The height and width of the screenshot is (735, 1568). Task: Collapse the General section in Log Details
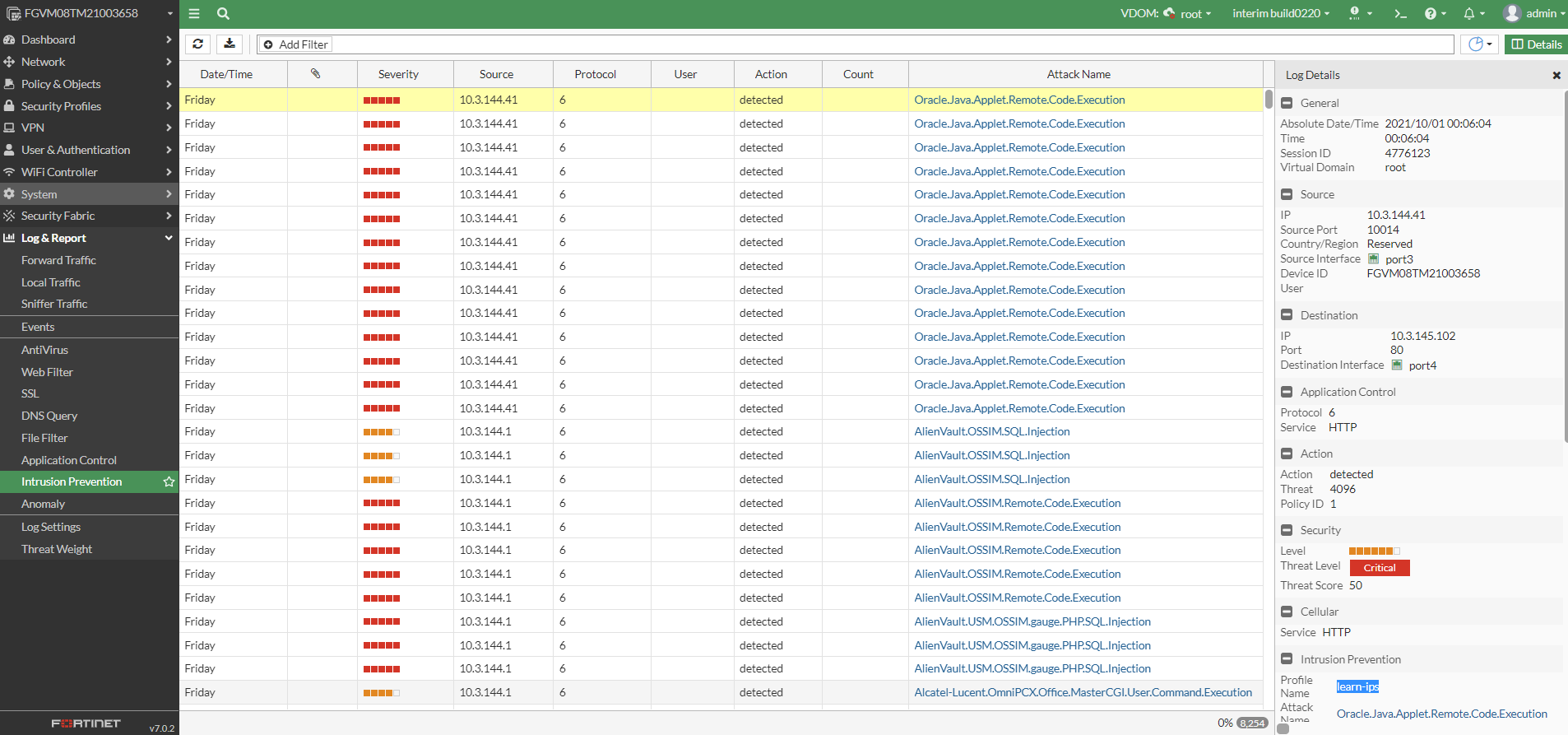[x=1287, y=103]
